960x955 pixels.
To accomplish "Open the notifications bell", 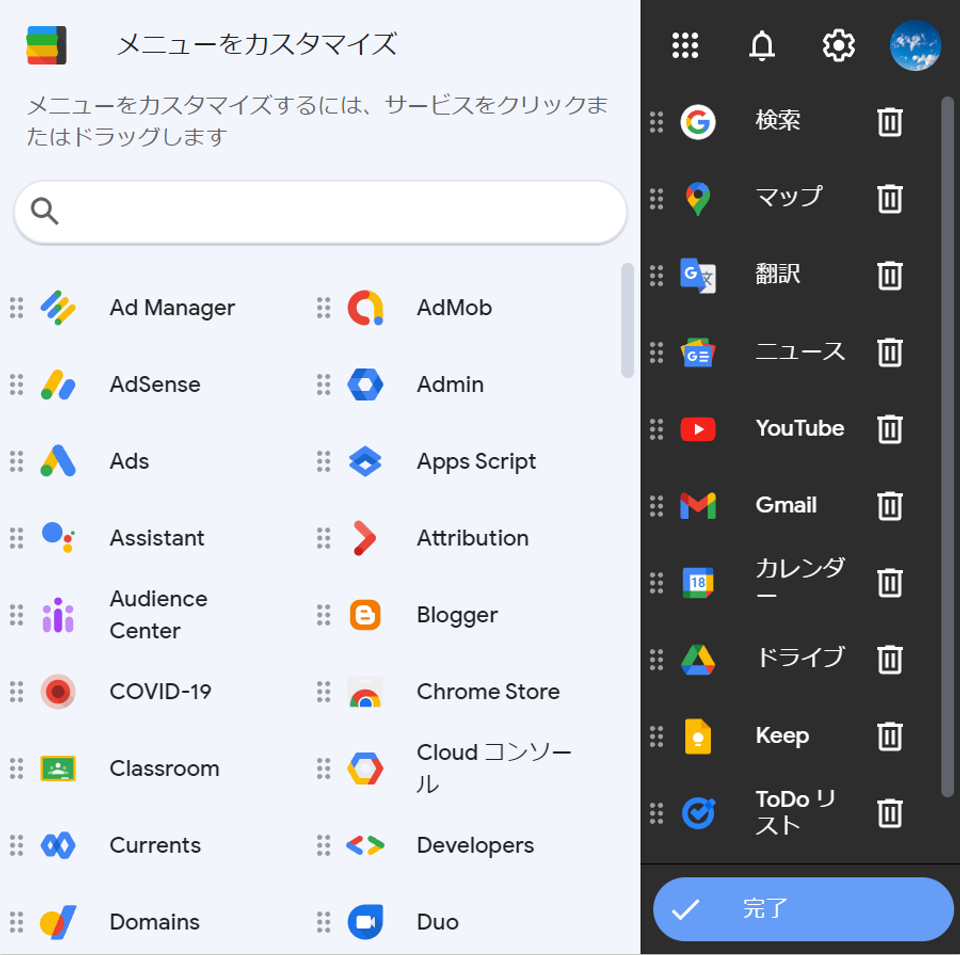I will (x=762, y=45).
